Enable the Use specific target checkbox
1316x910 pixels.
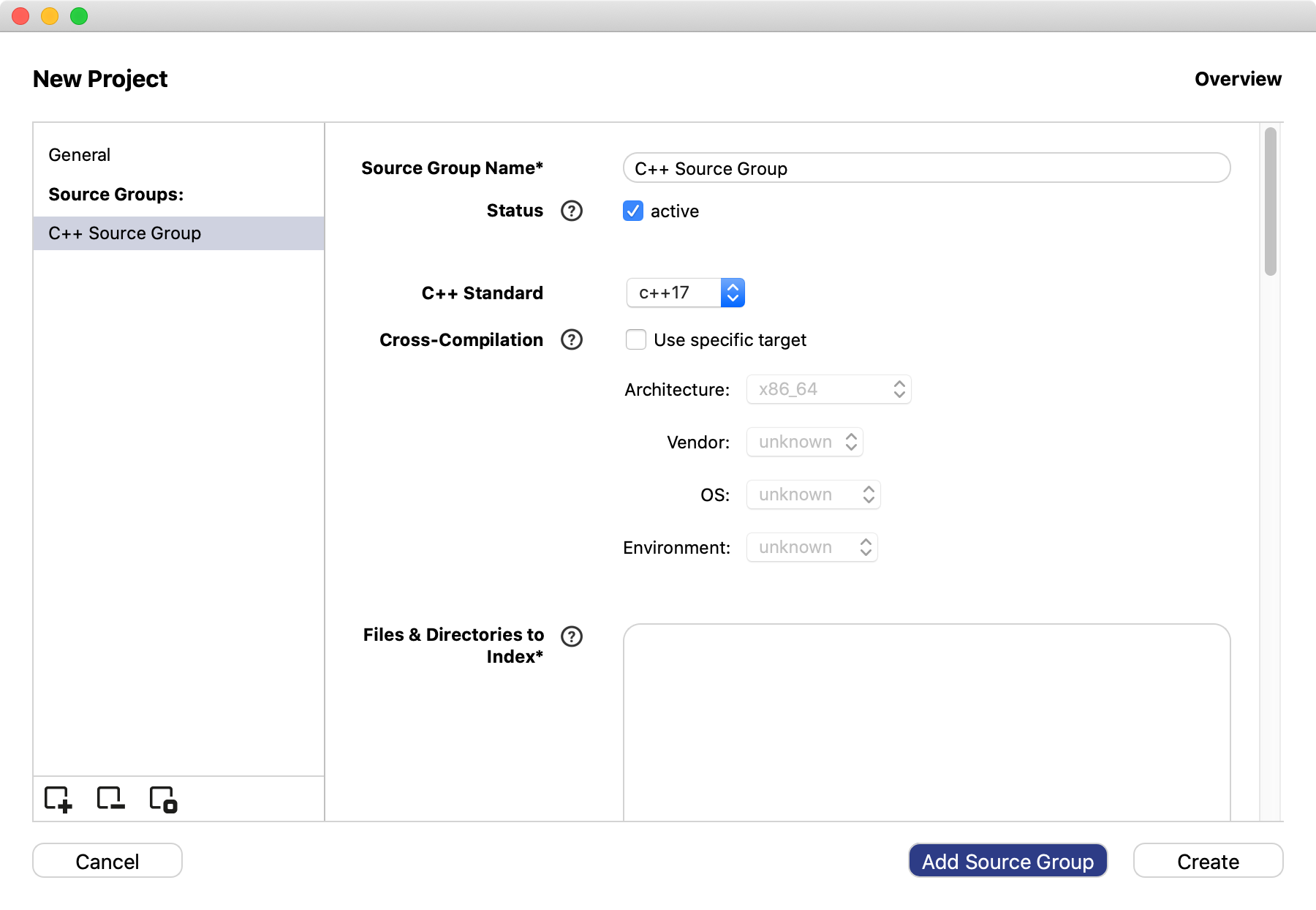[x=636, y=339]
